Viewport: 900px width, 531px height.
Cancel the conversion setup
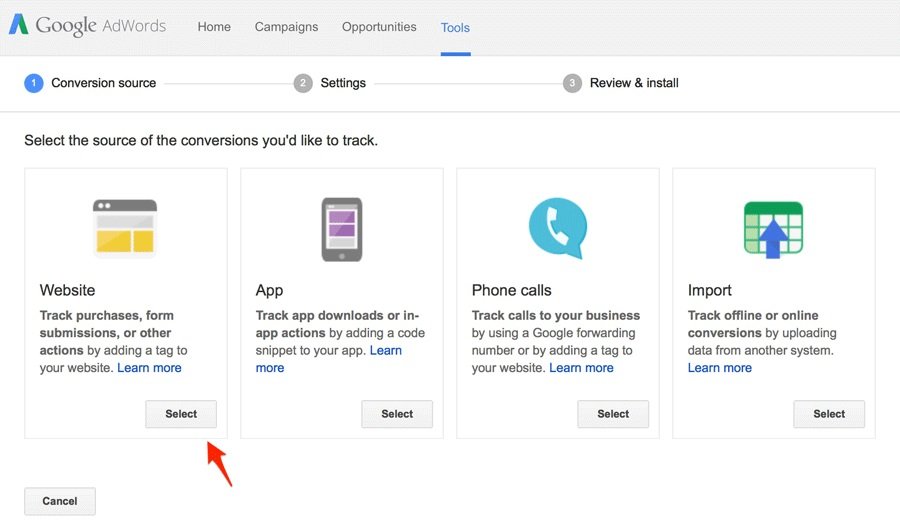tap(60, 501)
